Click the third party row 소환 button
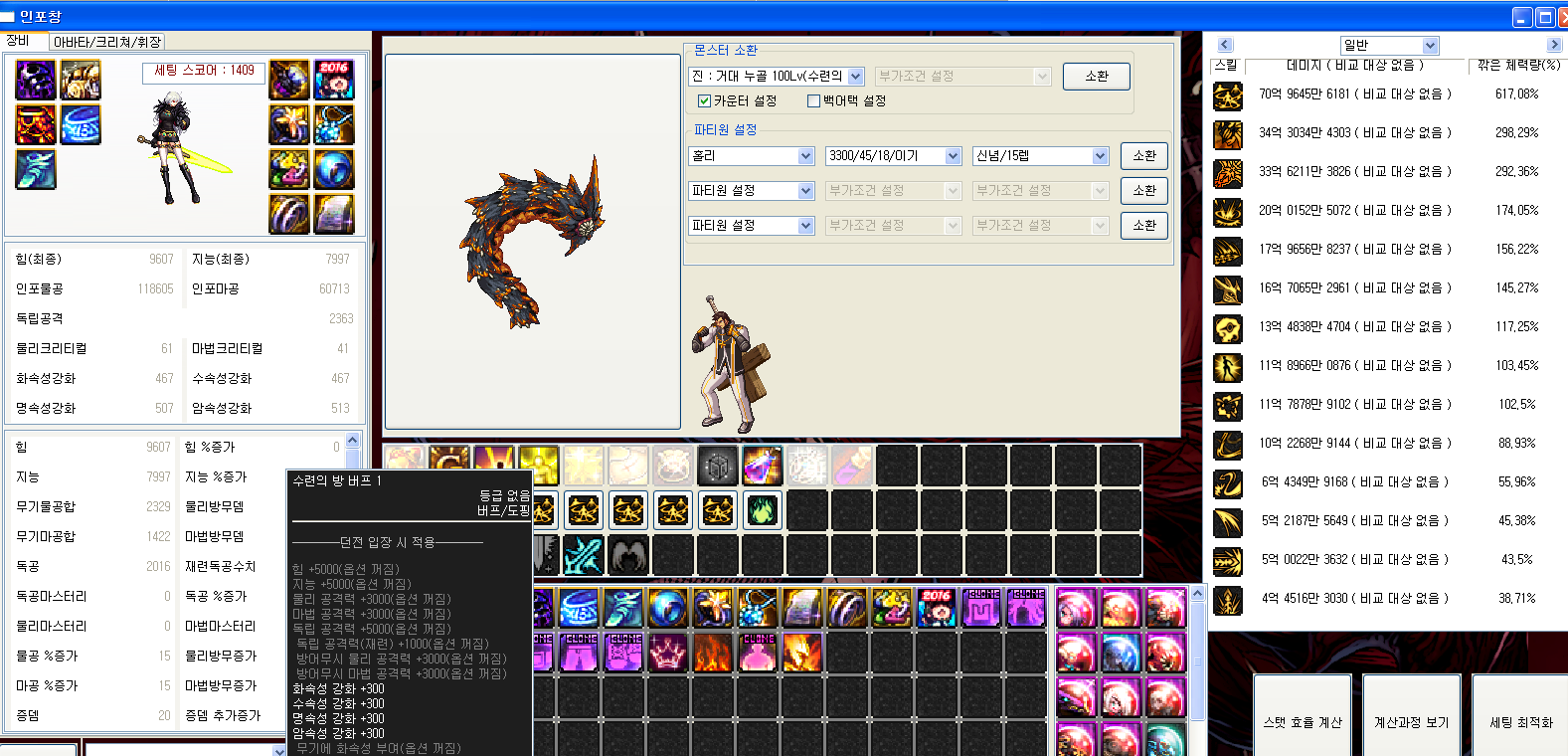Image resolution: width=1568 pixels, height=756 pixels. click(1144, 226)
